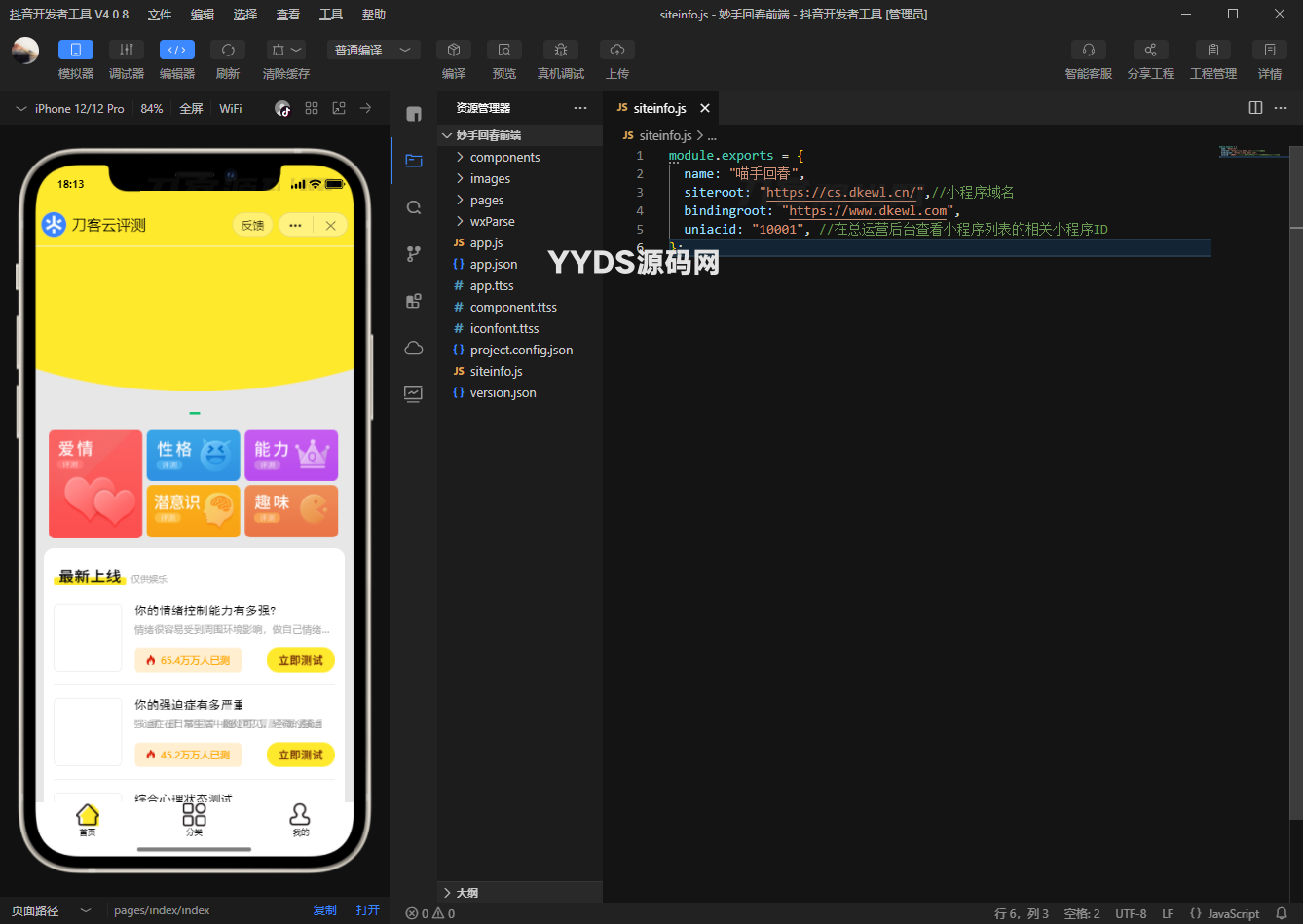The height and width of the screenshot is (924, 1303).
Task: Open app.json in file explorer
Action: (494, 265)
